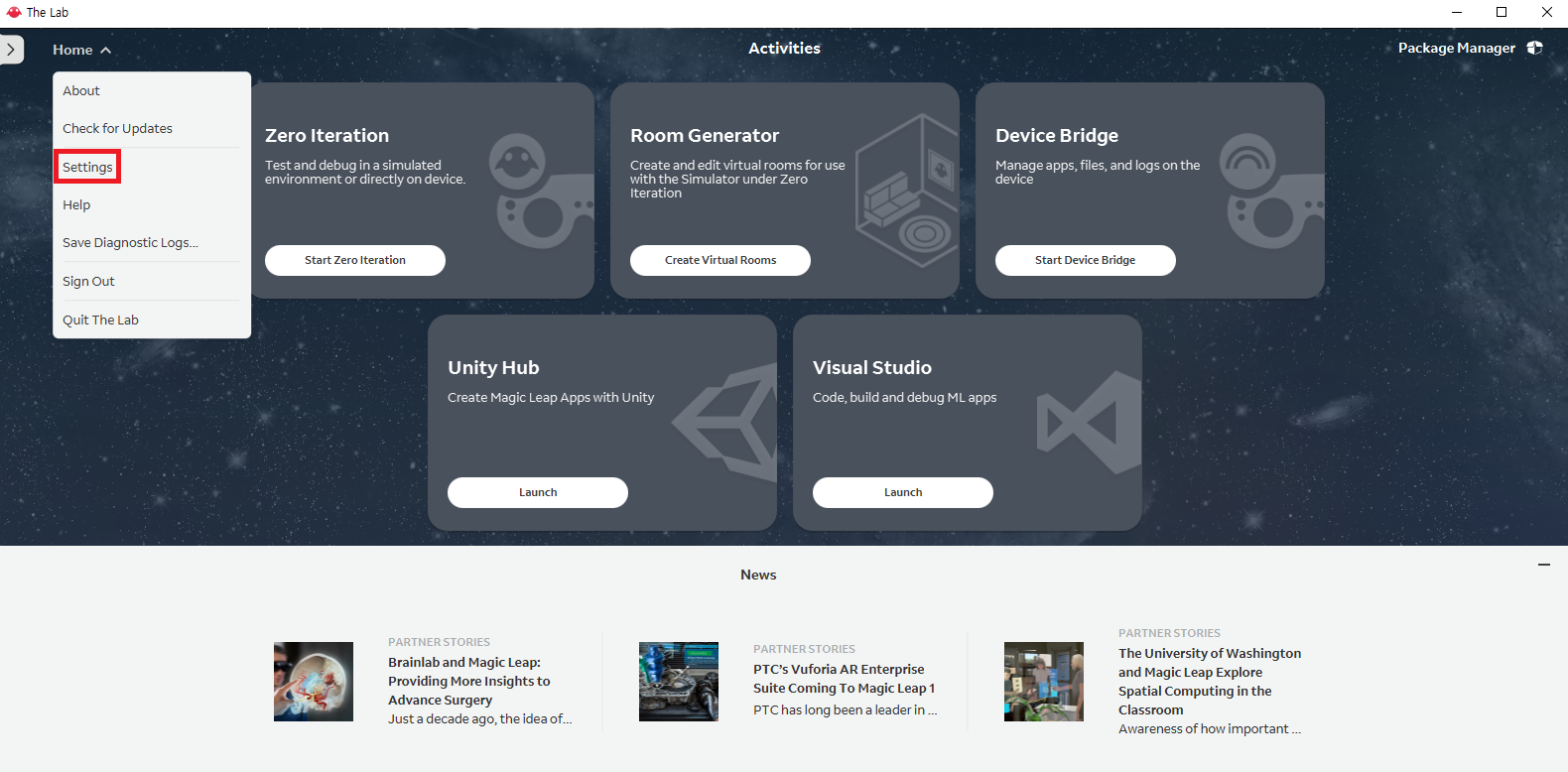This screenshot has width=1568, height=772.
Task: Read University of Washington headline
Action: point(1210,681)
